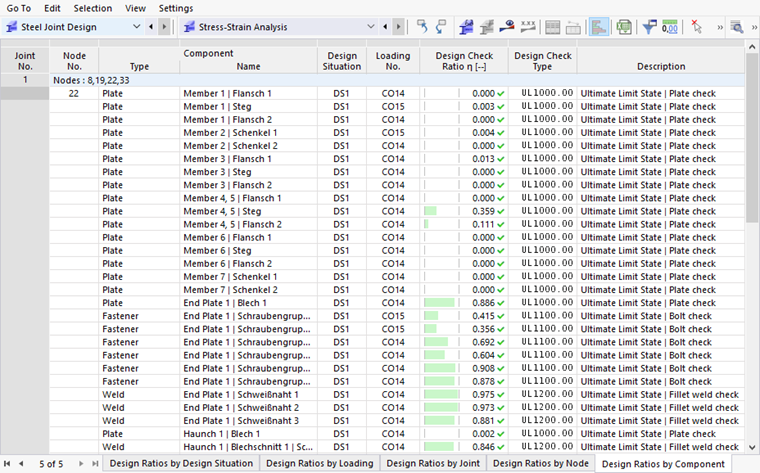The width and height of the screenshot is (760, 473).
Task: Select the 'Nodes : 8,19,22,33' row
Action: coord(396,80)
